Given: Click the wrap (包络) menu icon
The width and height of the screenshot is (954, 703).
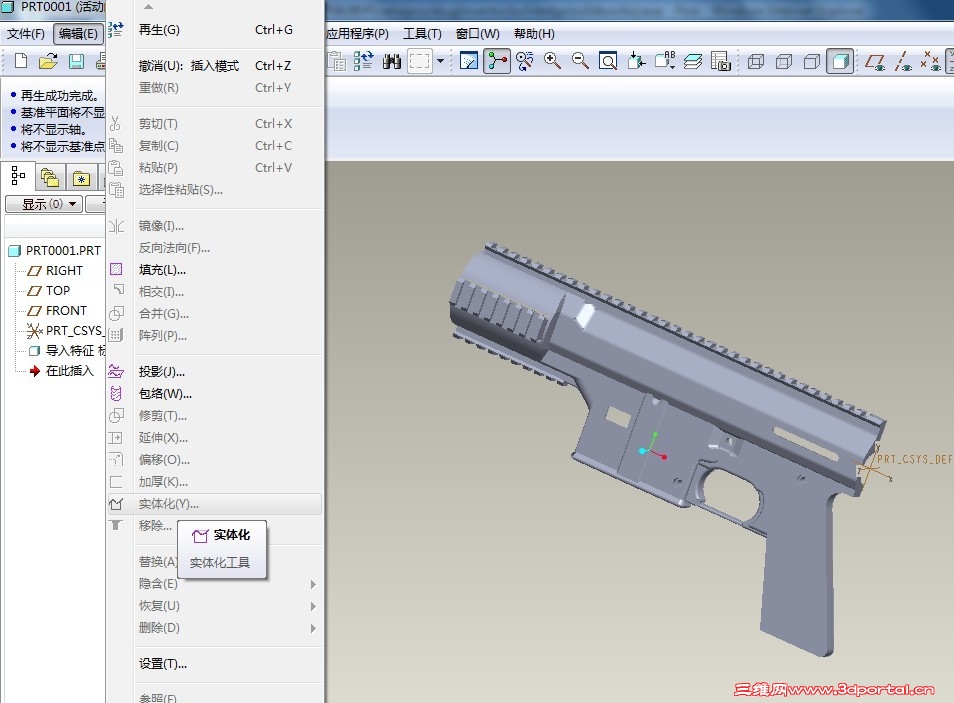Looking at the screenshot, I should [x=116, y=394].
